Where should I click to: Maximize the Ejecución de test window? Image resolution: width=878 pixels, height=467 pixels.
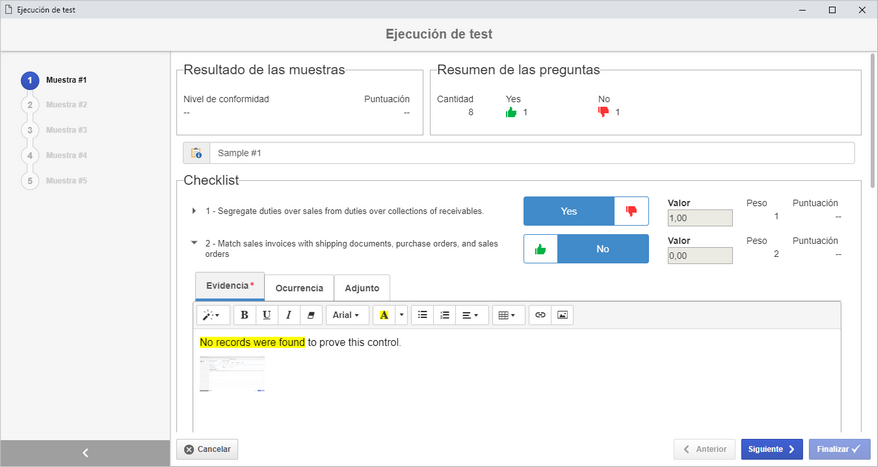833,10
